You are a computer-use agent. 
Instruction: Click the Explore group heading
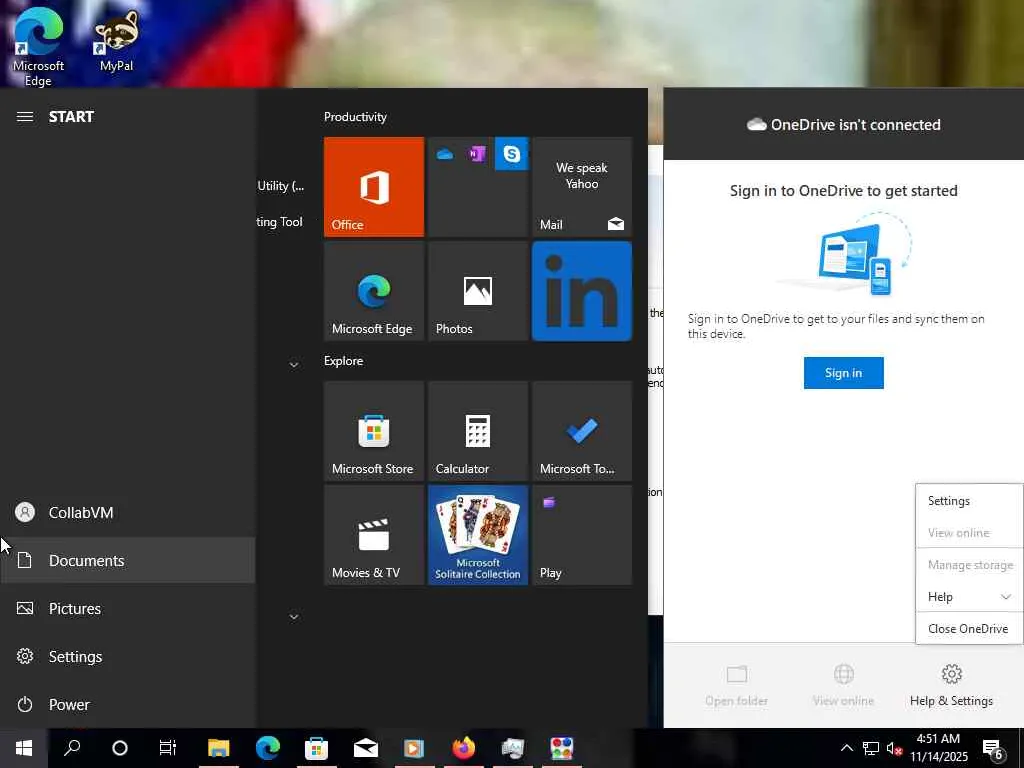[344, 361]
